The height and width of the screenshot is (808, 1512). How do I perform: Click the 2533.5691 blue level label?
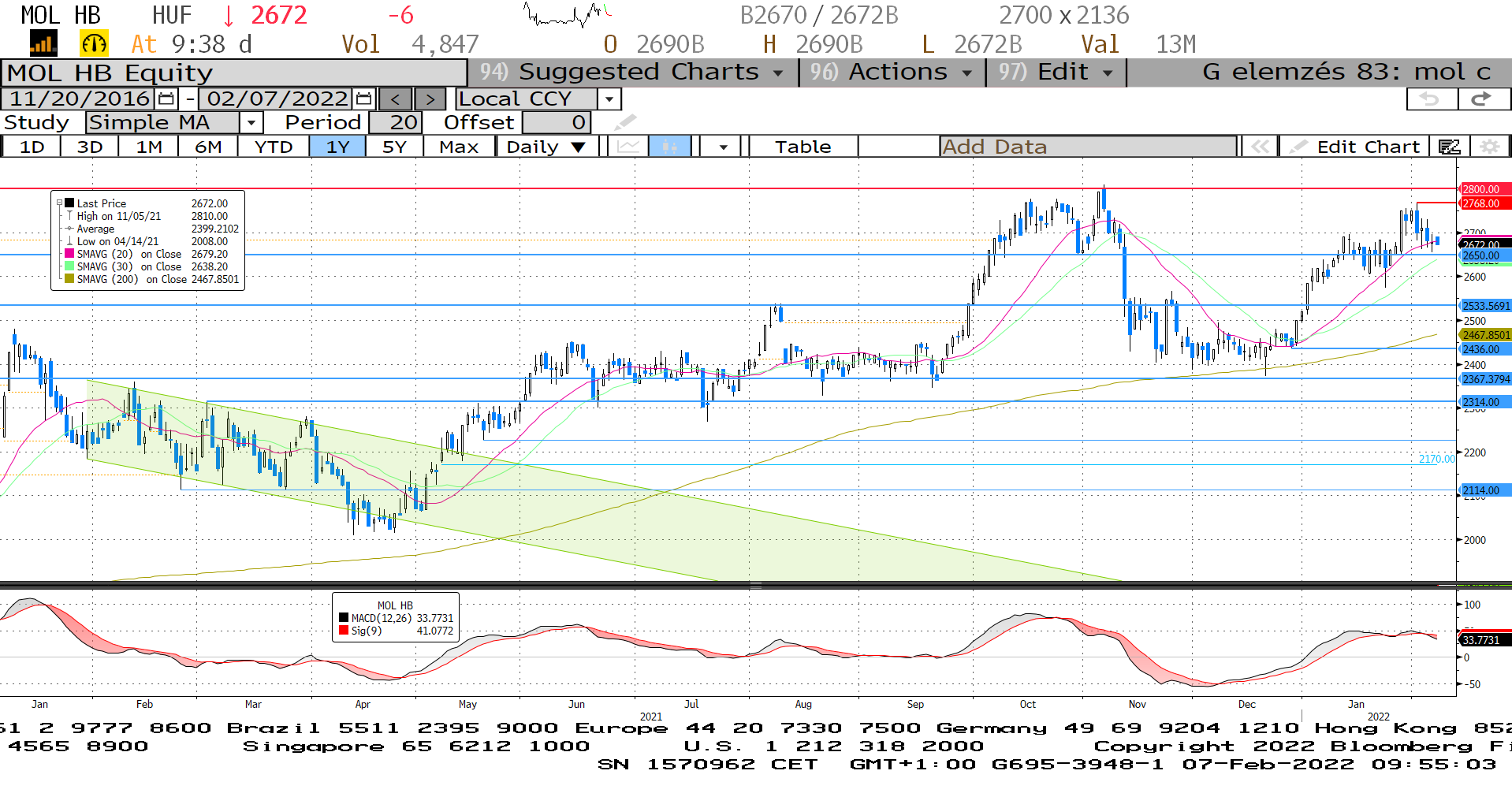click(x=1486, y=306)
